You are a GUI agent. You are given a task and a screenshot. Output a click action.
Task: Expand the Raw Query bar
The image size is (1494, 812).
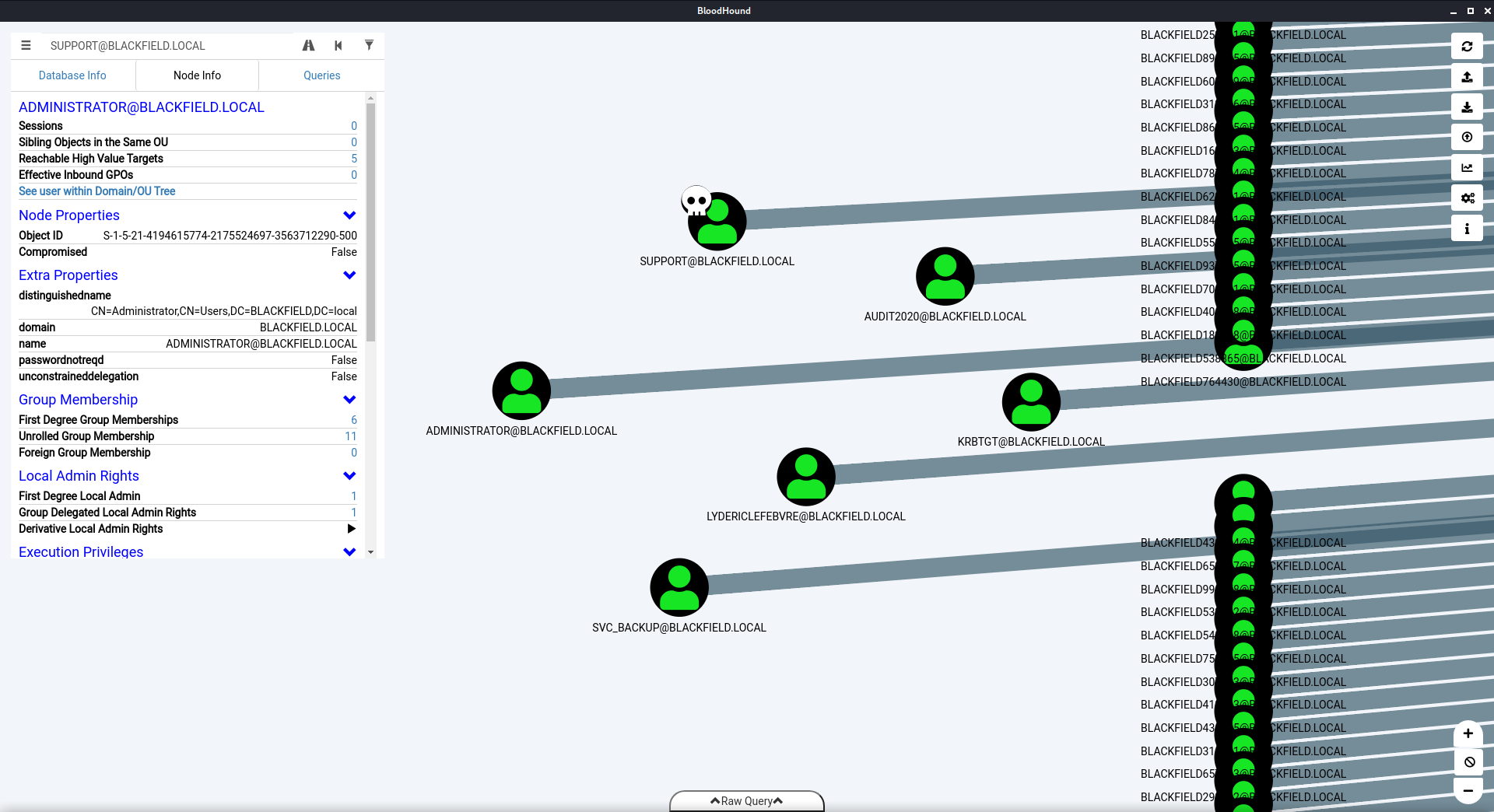click(x=746, y=801)
